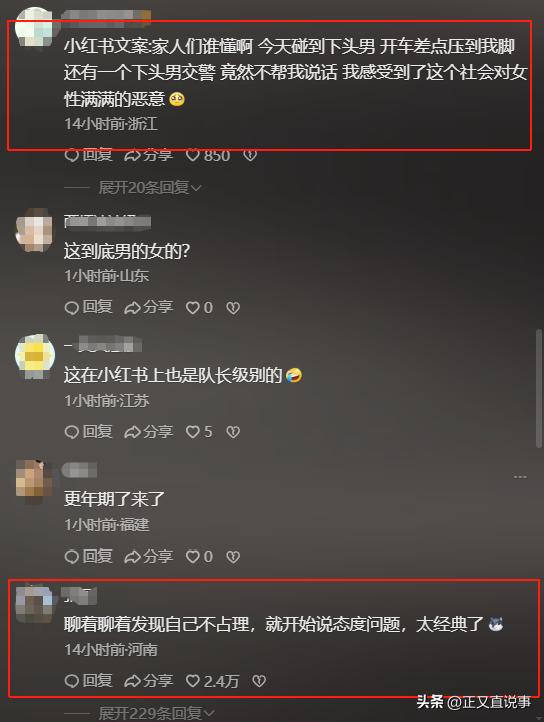Screen dimensions: 544x722
Task: Open the avatar of the 更年期 commenter
Action: tap(35, 480)
